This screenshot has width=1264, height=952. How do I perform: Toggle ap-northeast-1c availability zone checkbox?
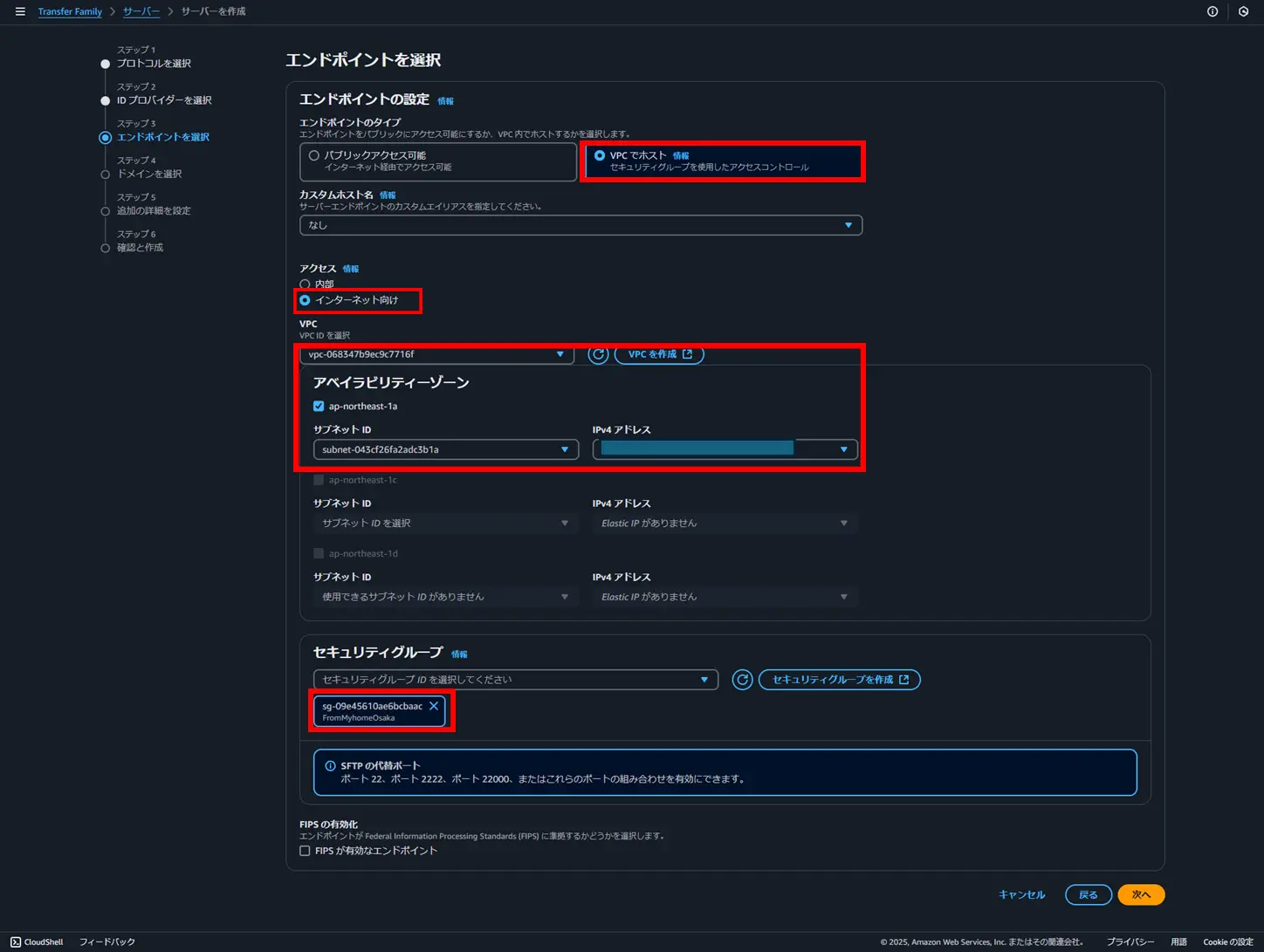(319, 480)
